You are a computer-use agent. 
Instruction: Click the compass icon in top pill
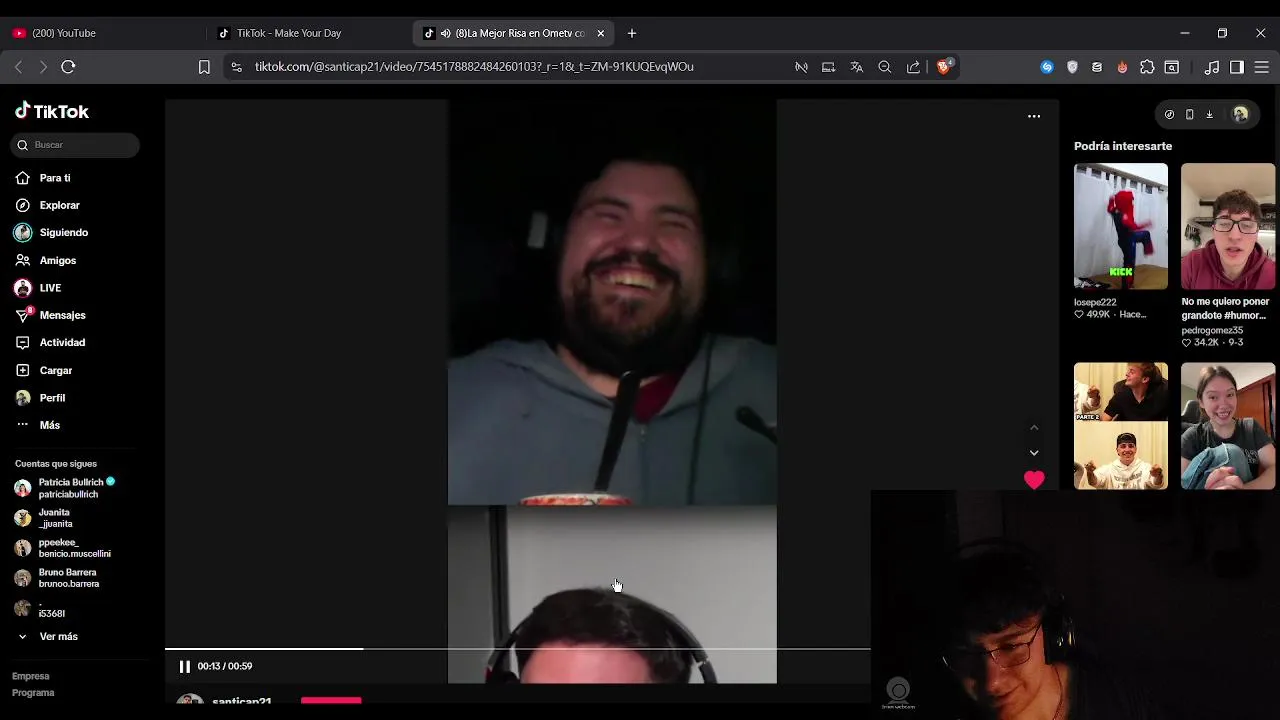(1169, 114)
